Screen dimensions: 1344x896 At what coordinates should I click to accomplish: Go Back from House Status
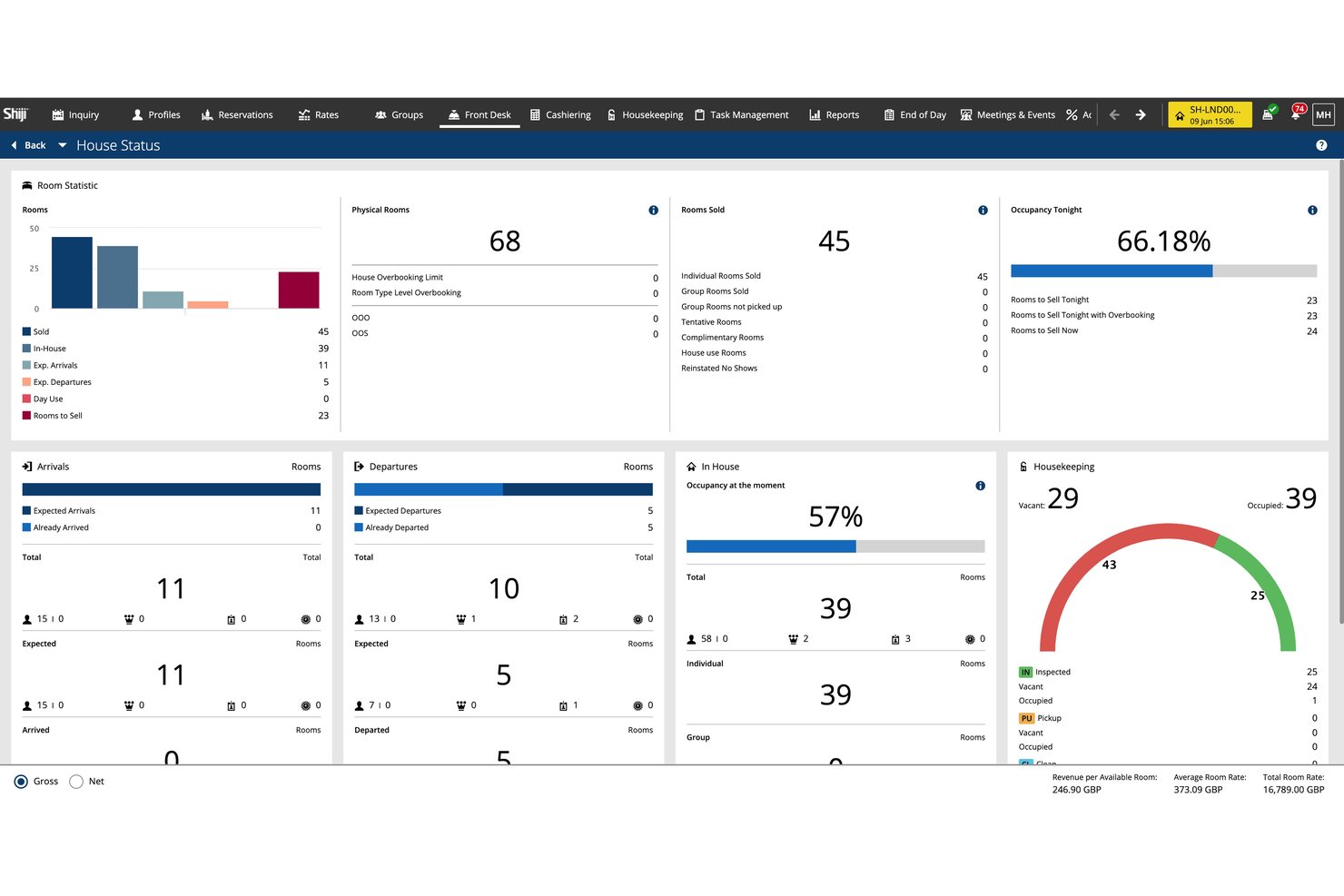click(28, 145)
